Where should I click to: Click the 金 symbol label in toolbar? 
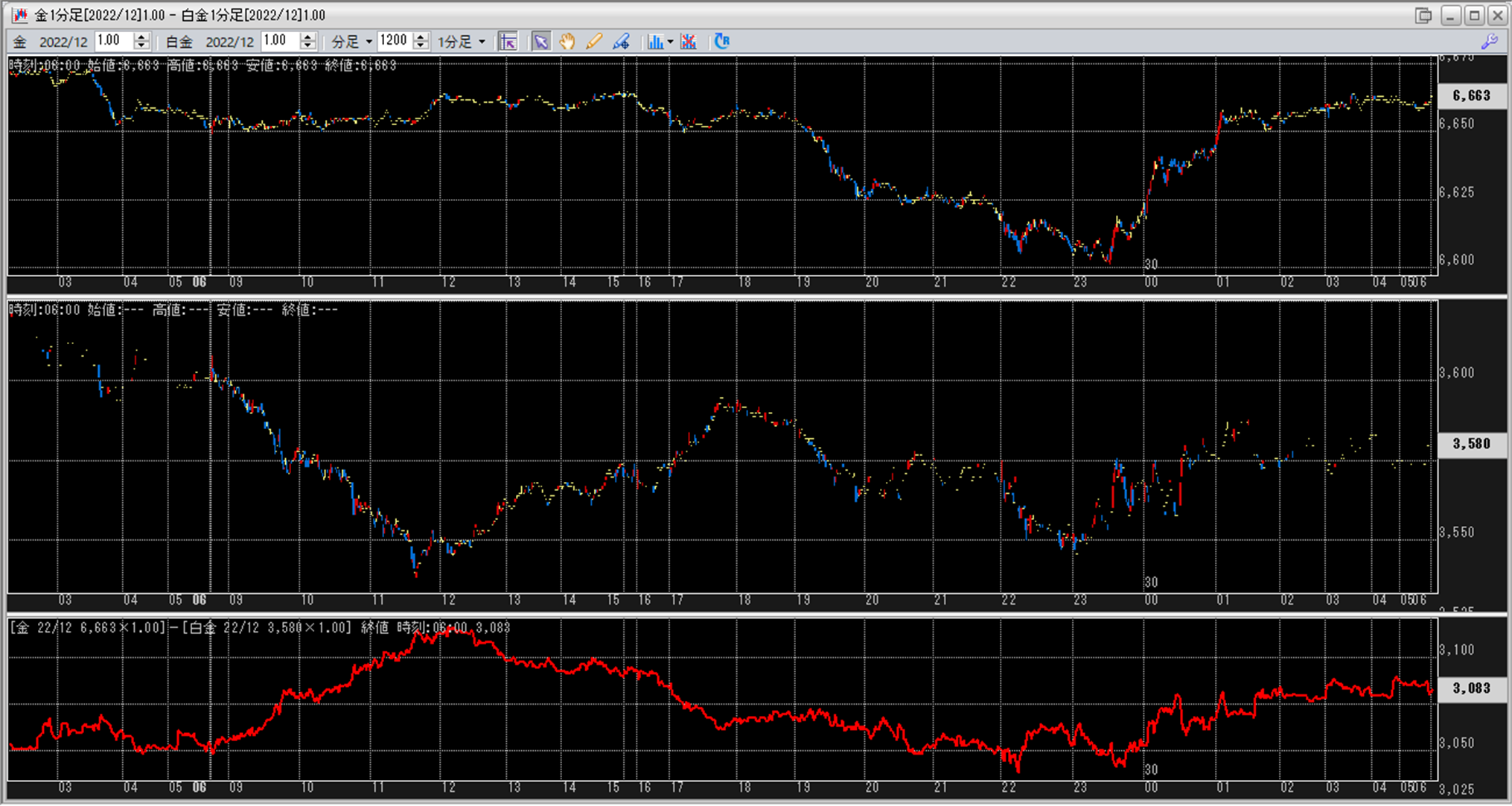[x=20, y=42]
